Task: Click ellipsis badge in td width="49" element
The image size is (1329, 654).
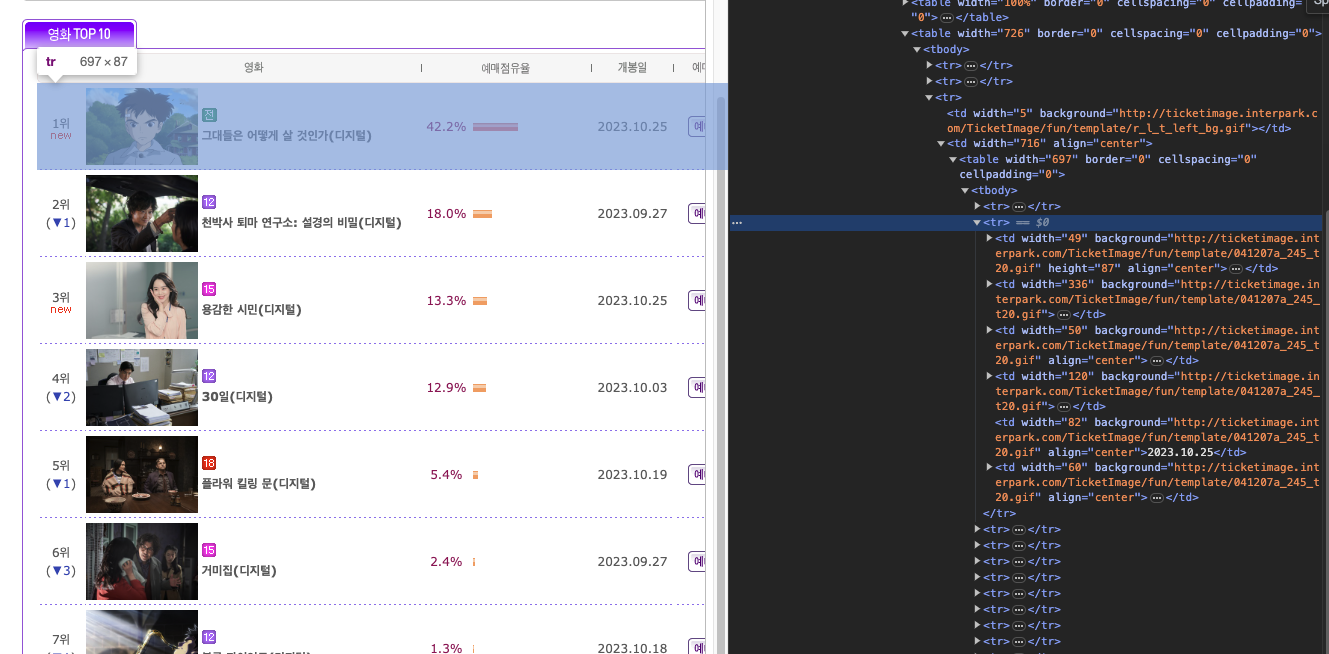Action: (x=1236, y=269)
